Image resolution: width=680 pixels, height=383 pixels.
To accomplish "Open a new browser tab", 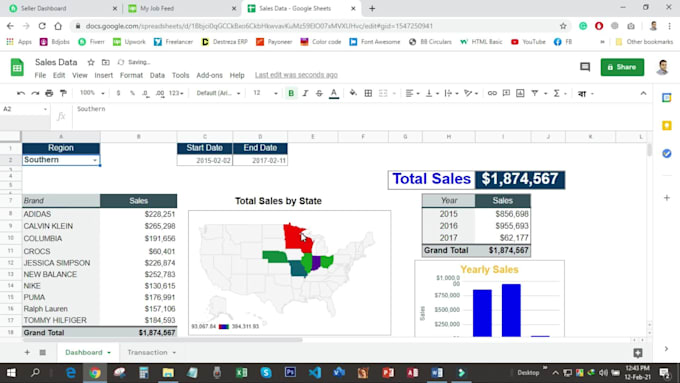I will pyautogui.click(x=372, y=8).
